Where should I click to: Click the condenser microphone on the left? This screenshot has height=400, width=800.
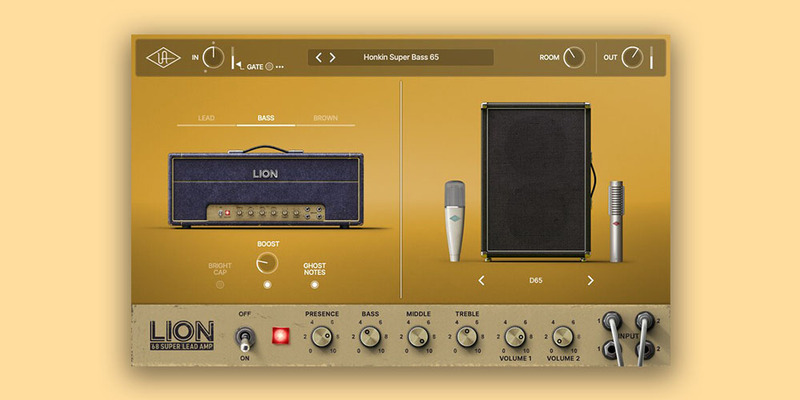(455, 220)
